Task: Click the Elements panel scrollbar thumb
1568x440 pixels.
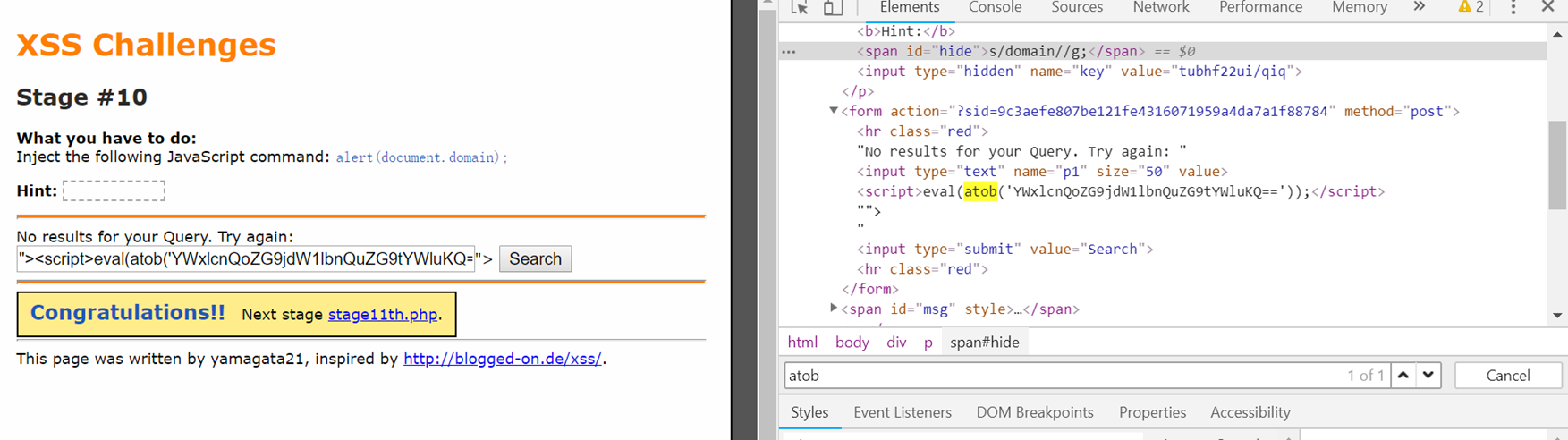Action: point(1557,165)
